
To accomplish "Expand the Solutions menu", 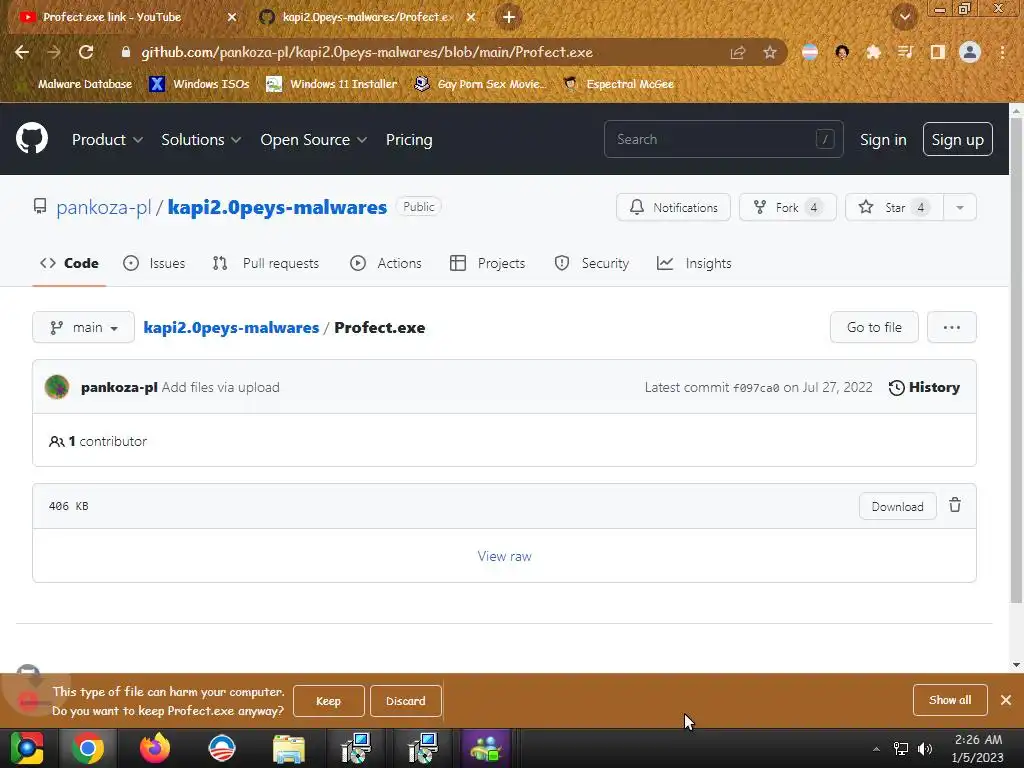I will (201, 140).
